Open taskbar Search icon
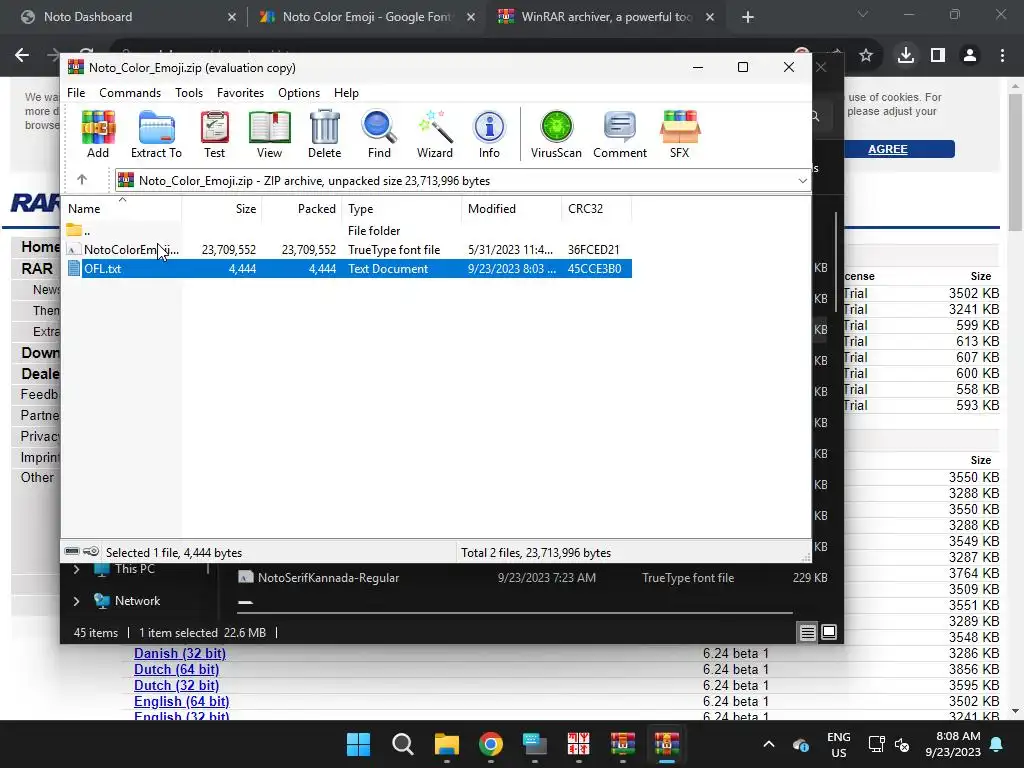Screen dimensions: 1024x768 pos(402,744)
